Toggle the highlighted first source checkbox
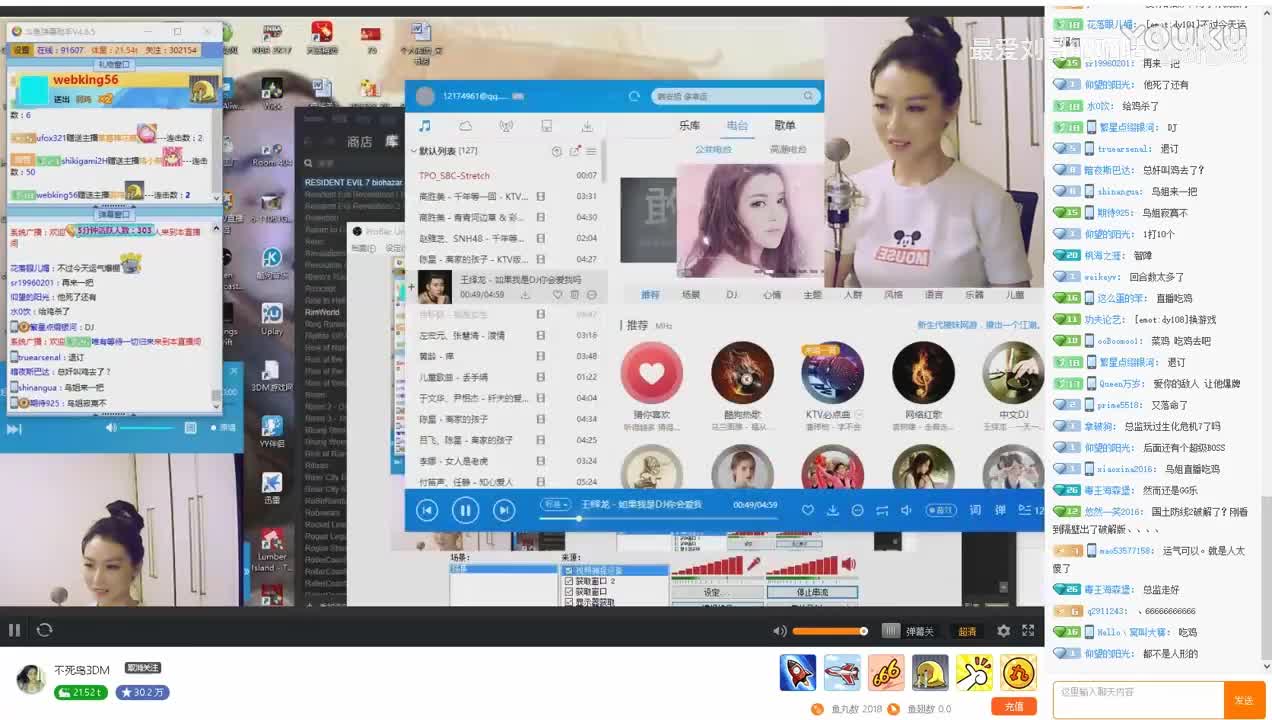 point(570,570)
